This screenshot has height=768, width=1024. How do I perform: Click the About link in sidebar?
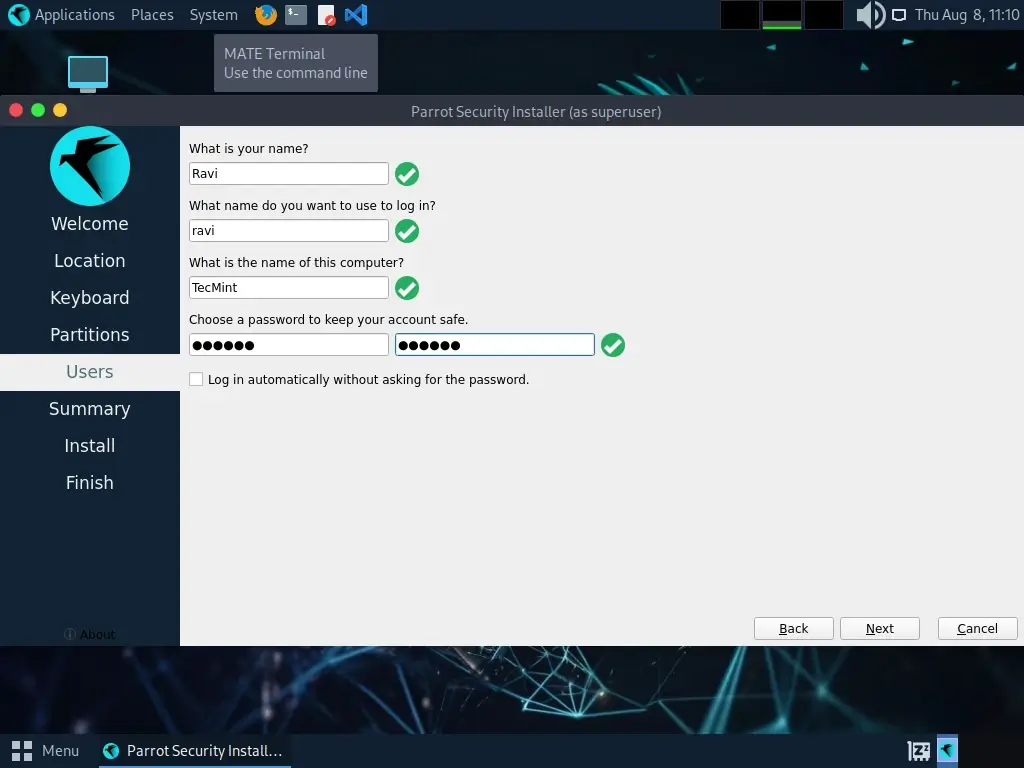coord(90,634)
